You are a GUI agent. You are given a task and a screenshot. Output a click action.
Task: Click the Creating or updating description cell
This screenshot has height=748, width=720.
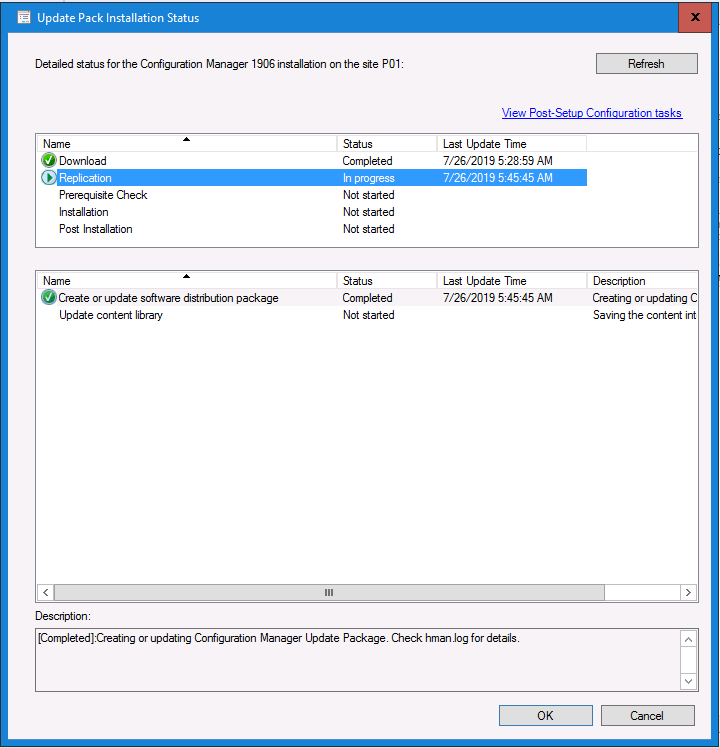(x=644, y=298)
